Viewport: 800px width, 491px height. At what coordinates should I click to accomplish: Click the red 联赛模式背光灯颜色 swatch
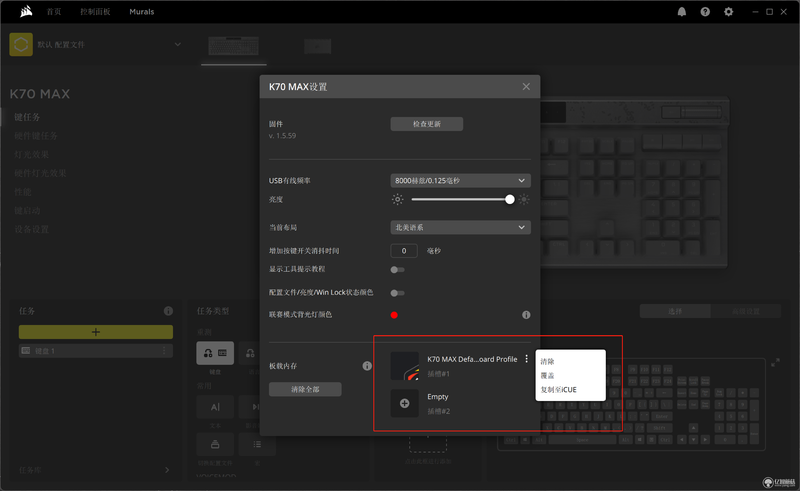(x=394, y=315)
